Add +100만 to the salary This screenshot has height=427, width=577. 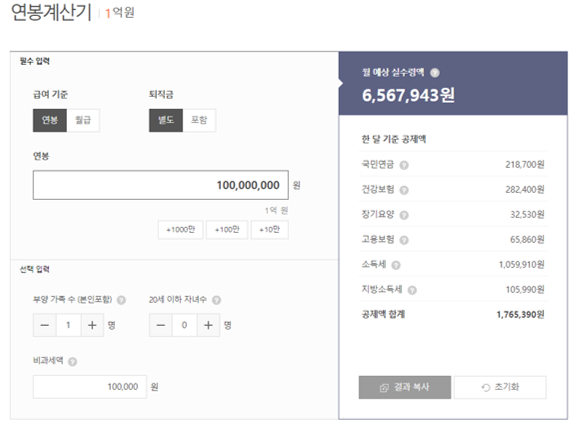(x=227, y=230)
